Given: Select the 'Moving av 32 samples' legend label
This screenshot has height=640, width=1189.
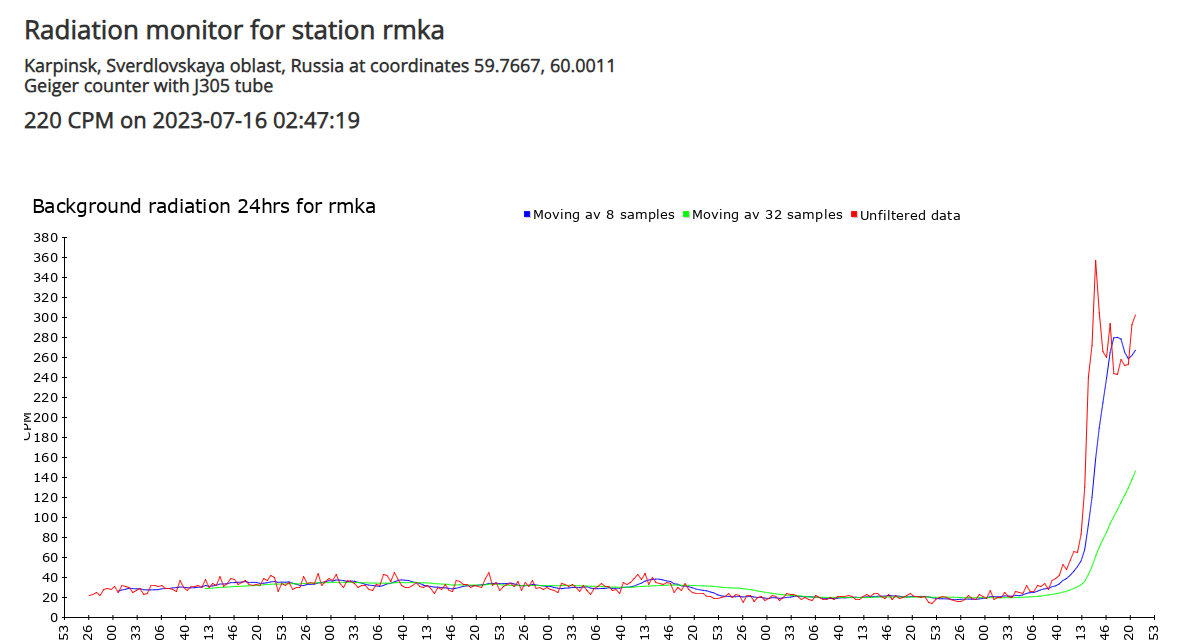Looking at the screenshot, I should tap(767, 215).
